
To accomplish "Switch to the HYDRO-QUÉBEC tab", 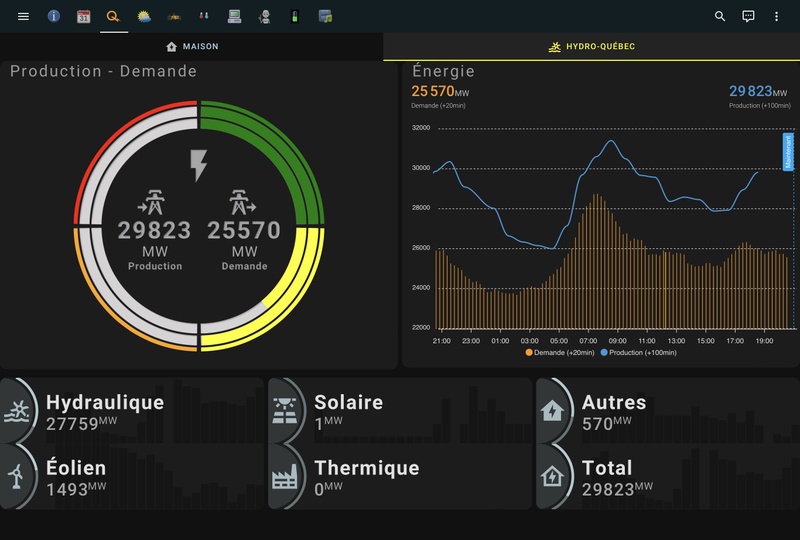I will coord(591,46).
